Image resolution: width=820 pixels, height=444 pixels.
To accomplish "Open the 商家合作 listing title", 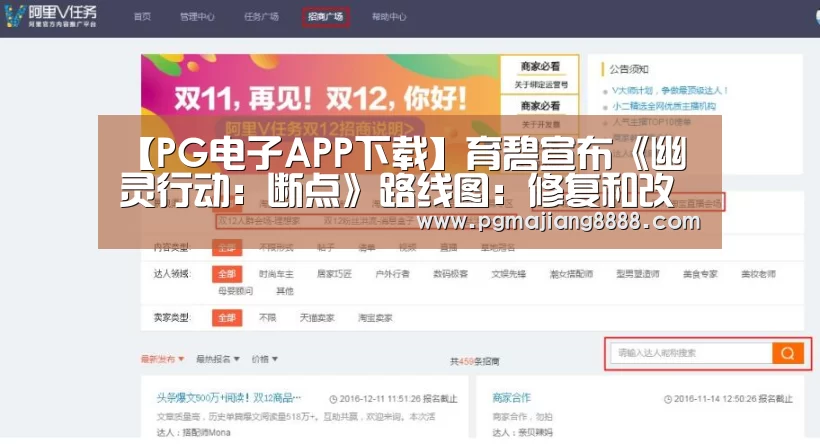I will (511, 398).
